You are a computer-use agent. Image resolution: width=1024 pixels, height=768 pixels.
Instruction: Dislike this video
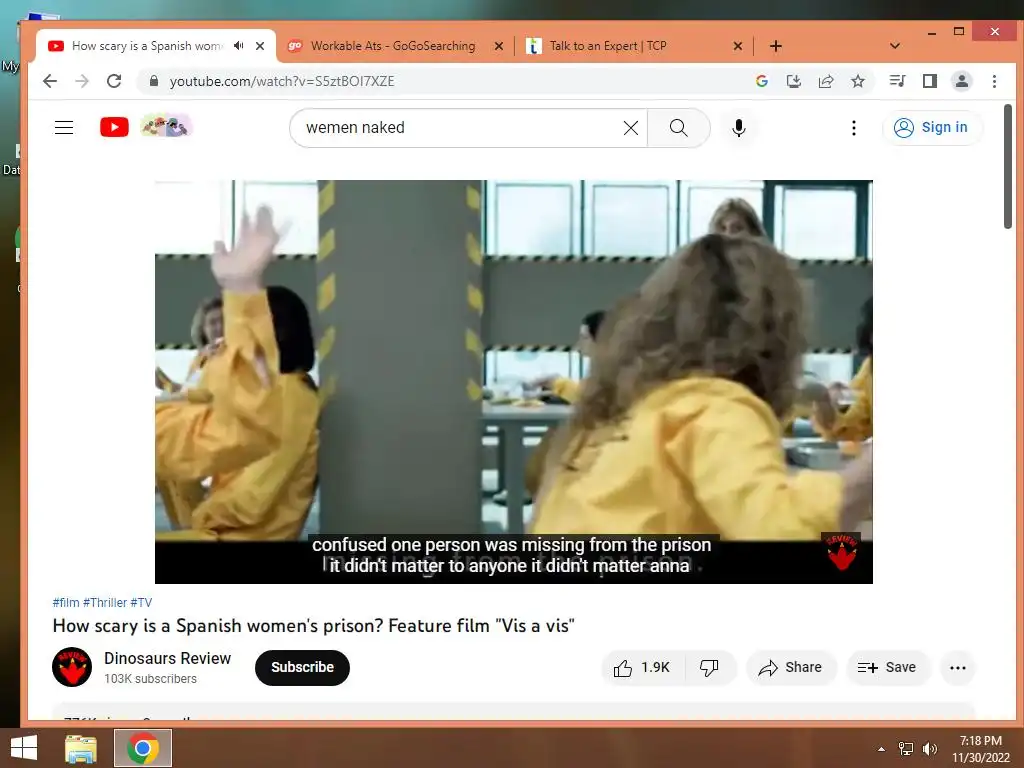tap(710, 667)
